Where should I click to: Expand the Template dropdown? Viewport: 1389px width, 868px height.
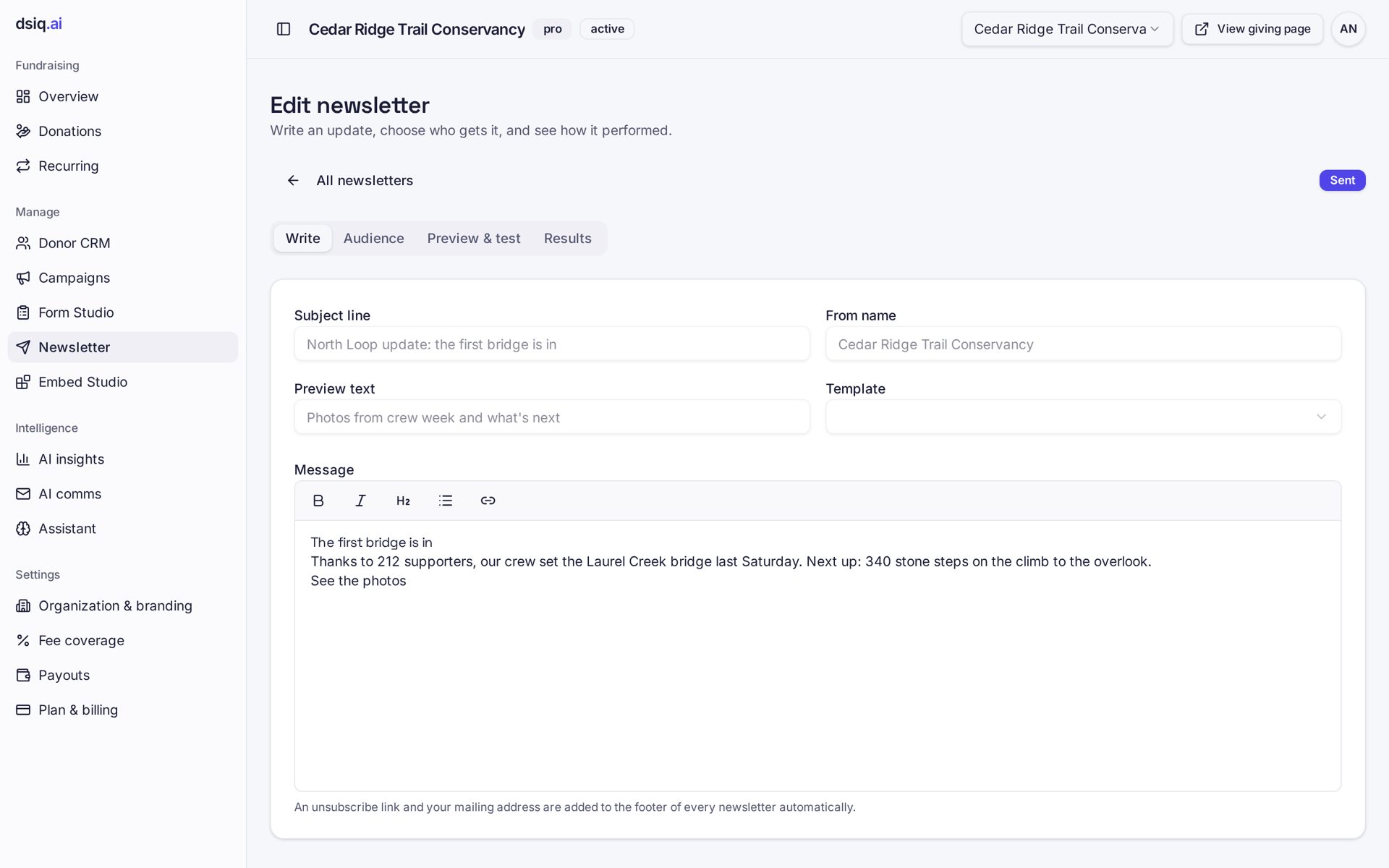tap(1083, 417)
